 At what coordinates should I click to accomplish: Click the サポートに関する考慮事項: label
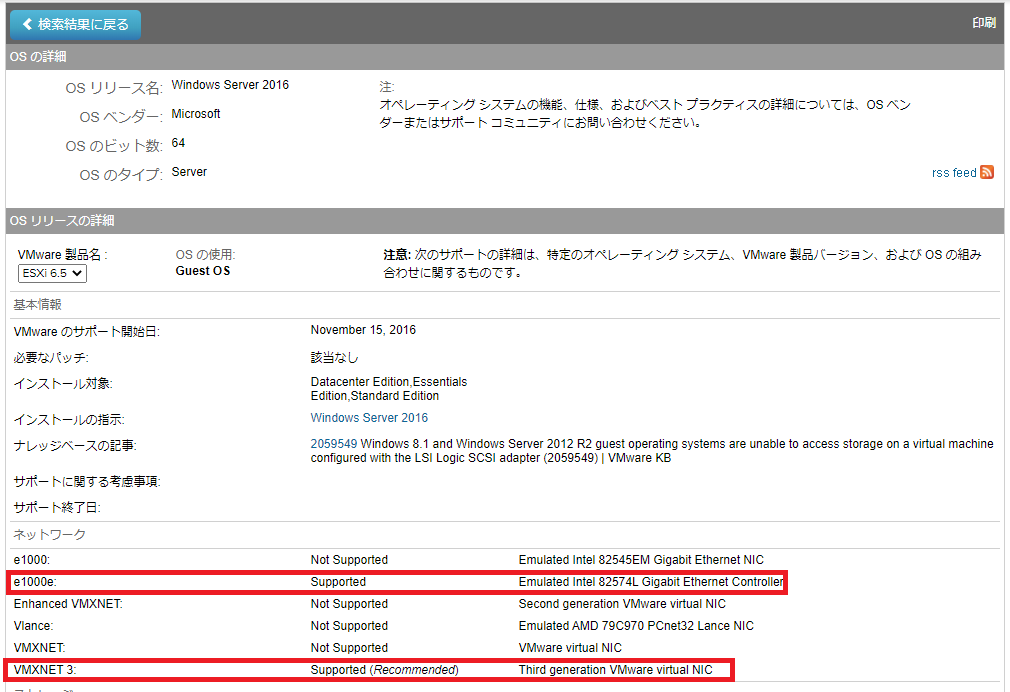pos(87,481)
